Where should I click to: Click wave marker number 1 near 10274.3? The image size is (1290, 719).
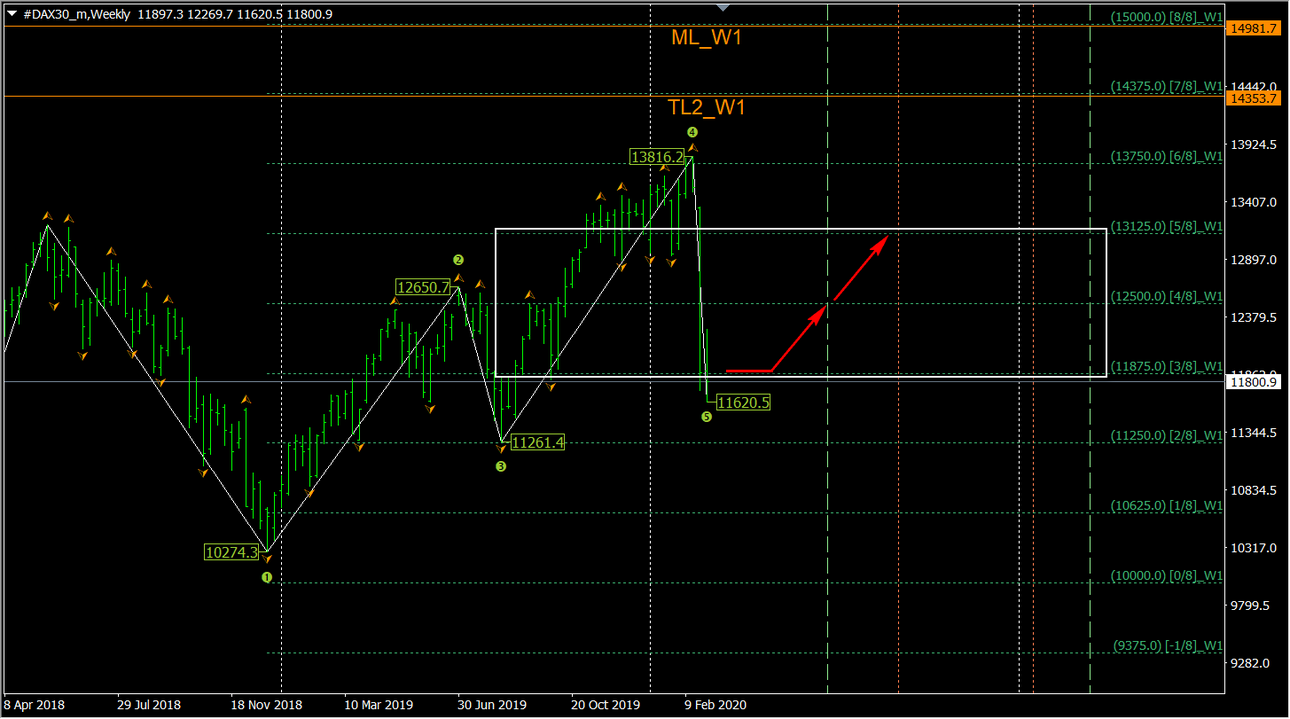(x=267, y=577)
